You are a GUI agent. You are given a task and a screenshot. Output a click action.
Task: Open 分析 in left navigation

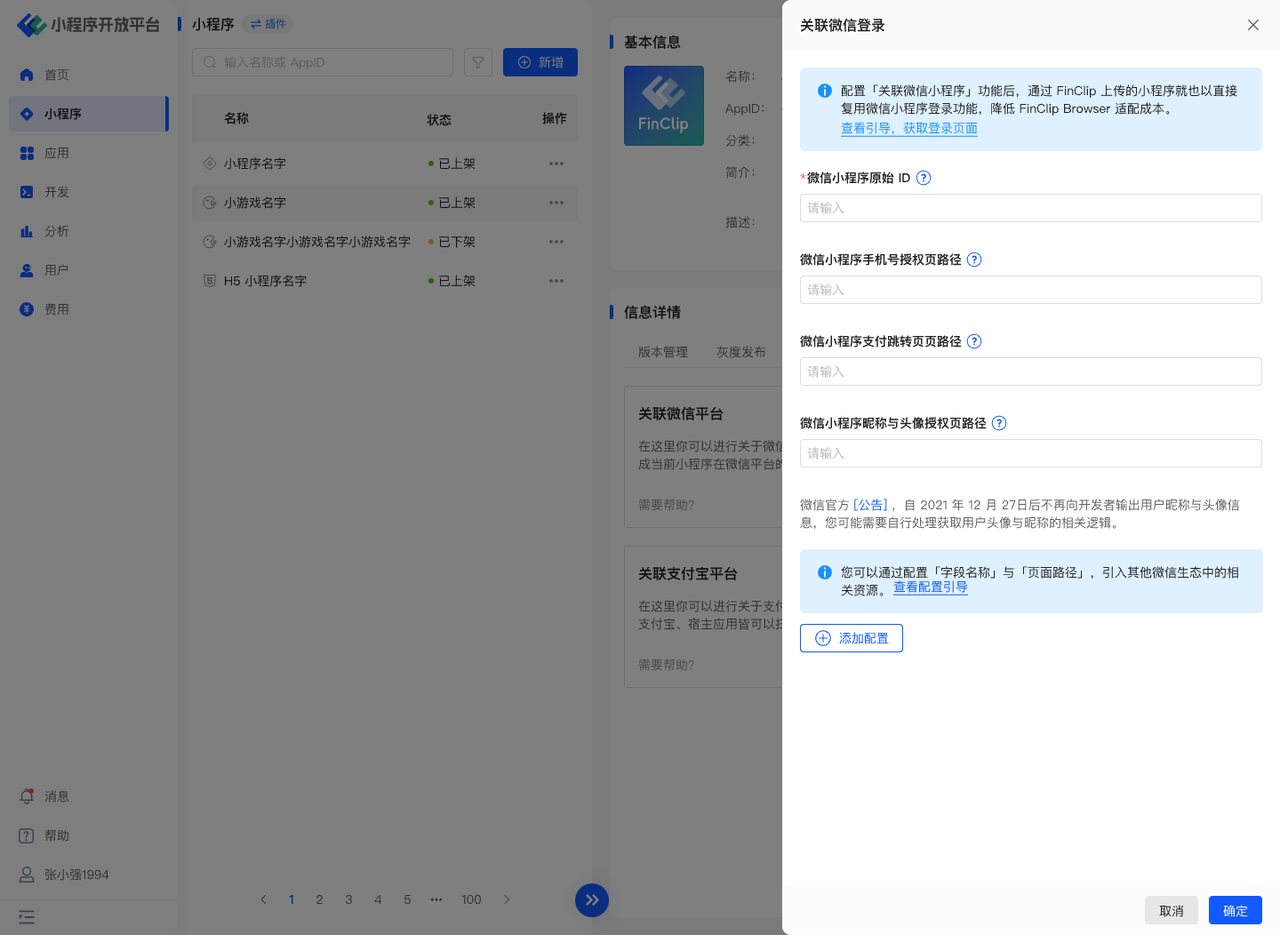pos(57,231)
